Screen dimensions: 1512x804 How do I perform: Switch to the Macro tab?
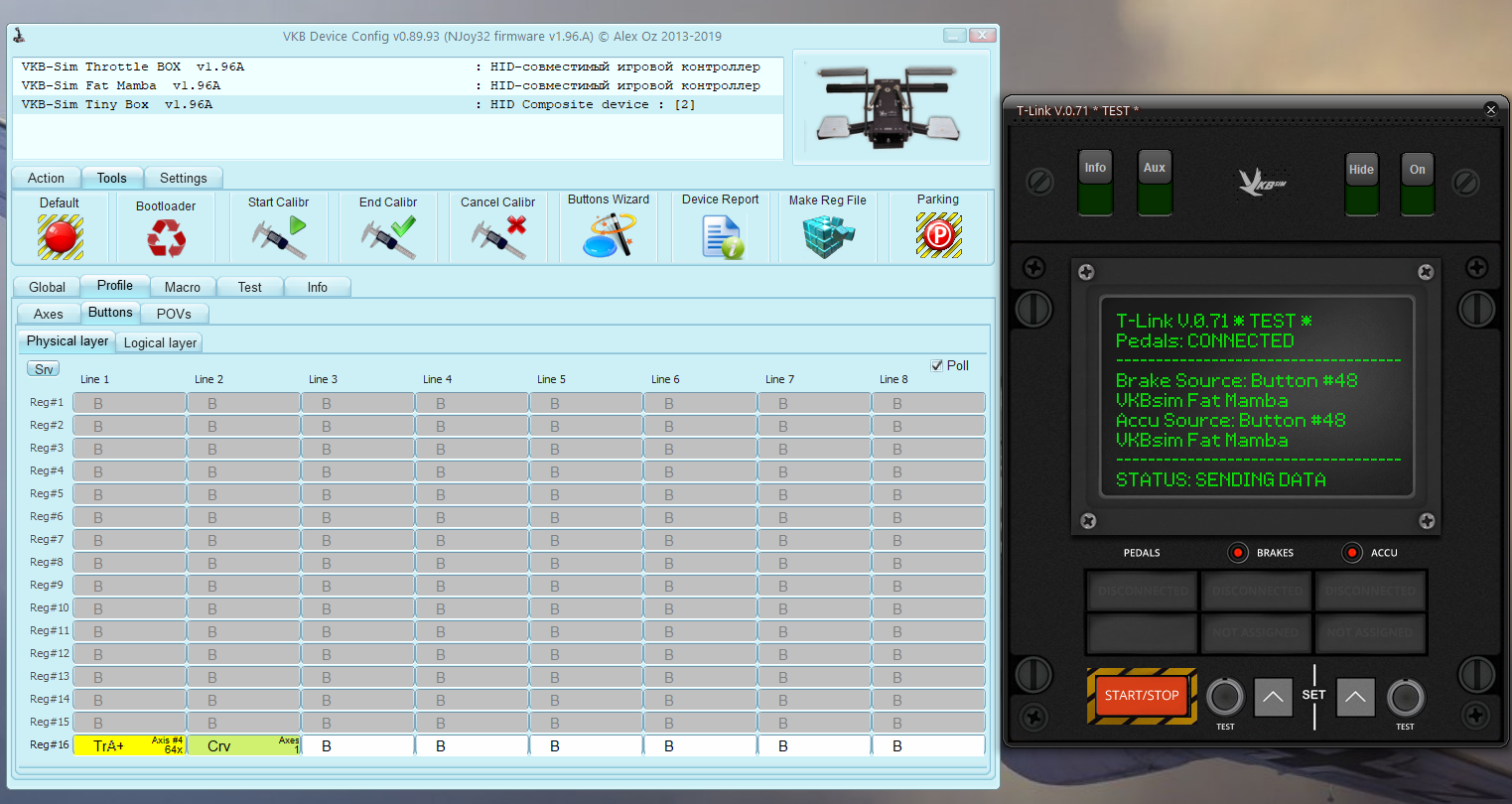tap(183, 287)
